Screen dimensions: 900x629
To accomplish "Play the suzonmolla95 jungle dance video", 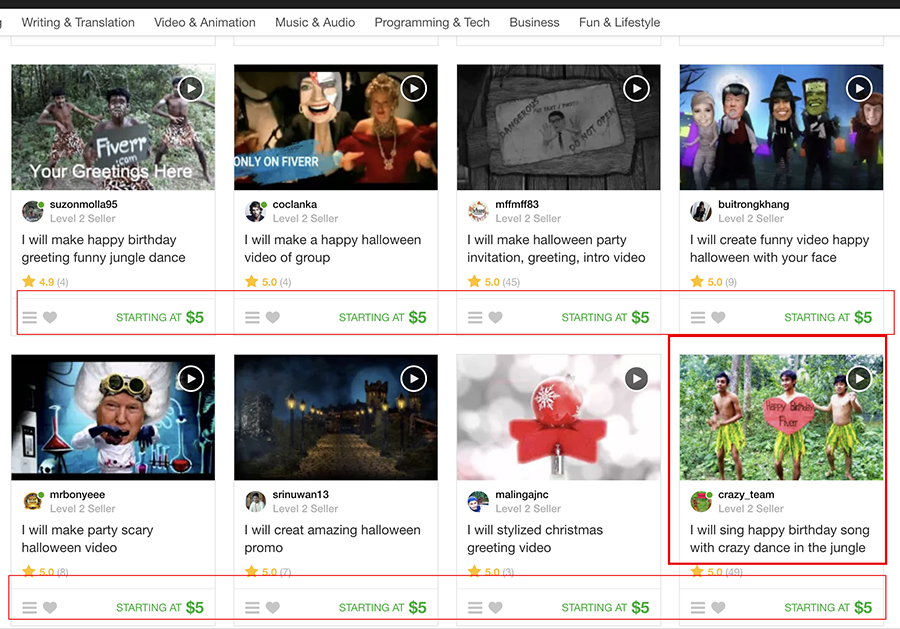I will click(x=191, y=88).
